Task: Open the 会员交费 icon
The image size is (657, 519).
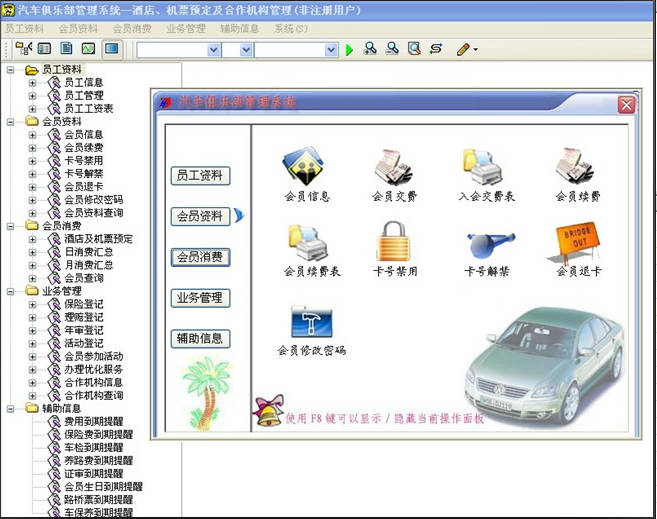Action: [393, 167]
